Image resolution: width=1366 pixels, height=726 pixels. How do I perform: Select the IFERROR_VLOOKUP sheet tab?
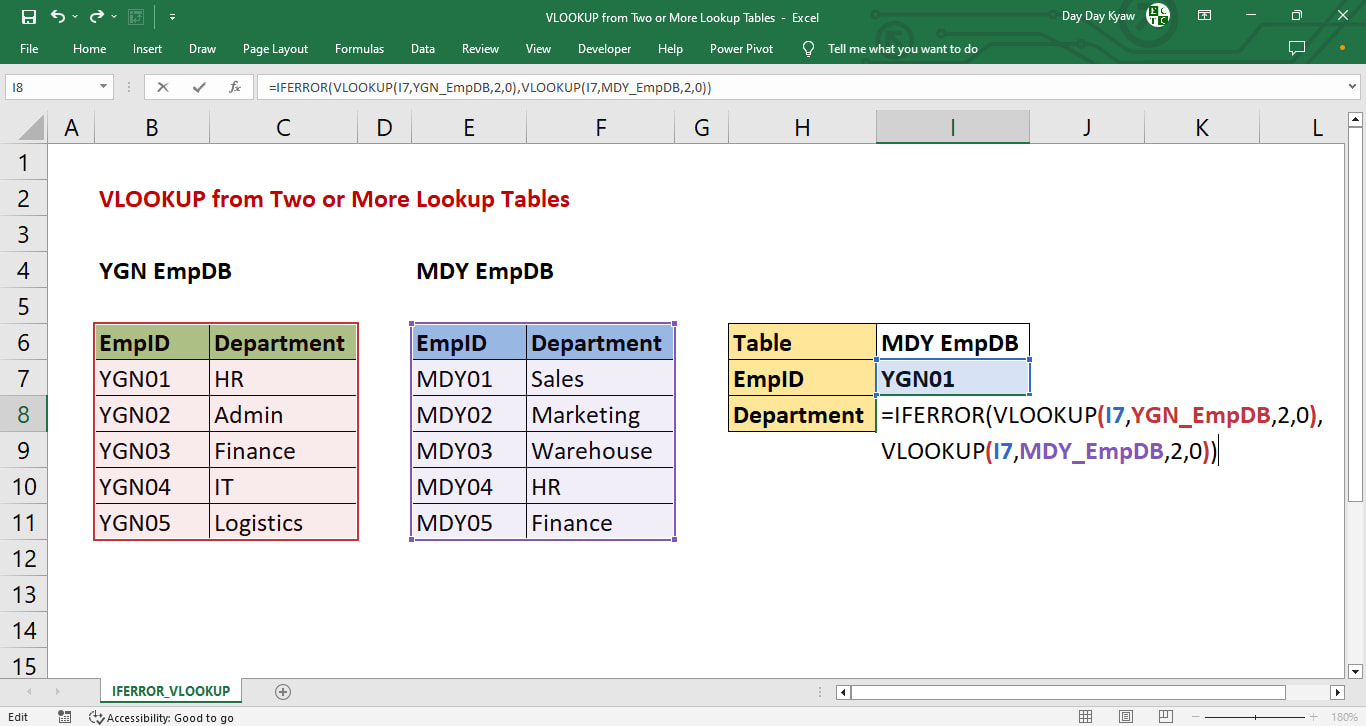coord(171,691)
